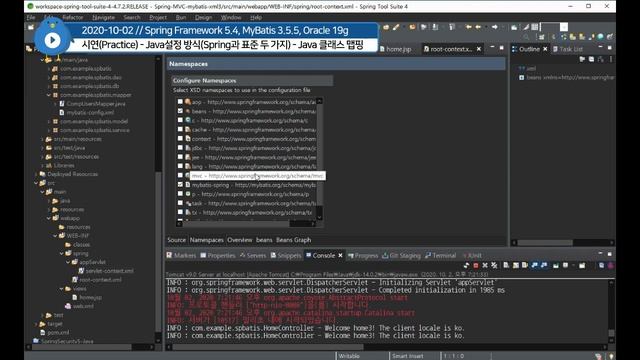Image resolution: width=640 pixels, height=360 pixels.
Task: Expand the com.example.spbatis.dao package
Action: pos(49,78)
